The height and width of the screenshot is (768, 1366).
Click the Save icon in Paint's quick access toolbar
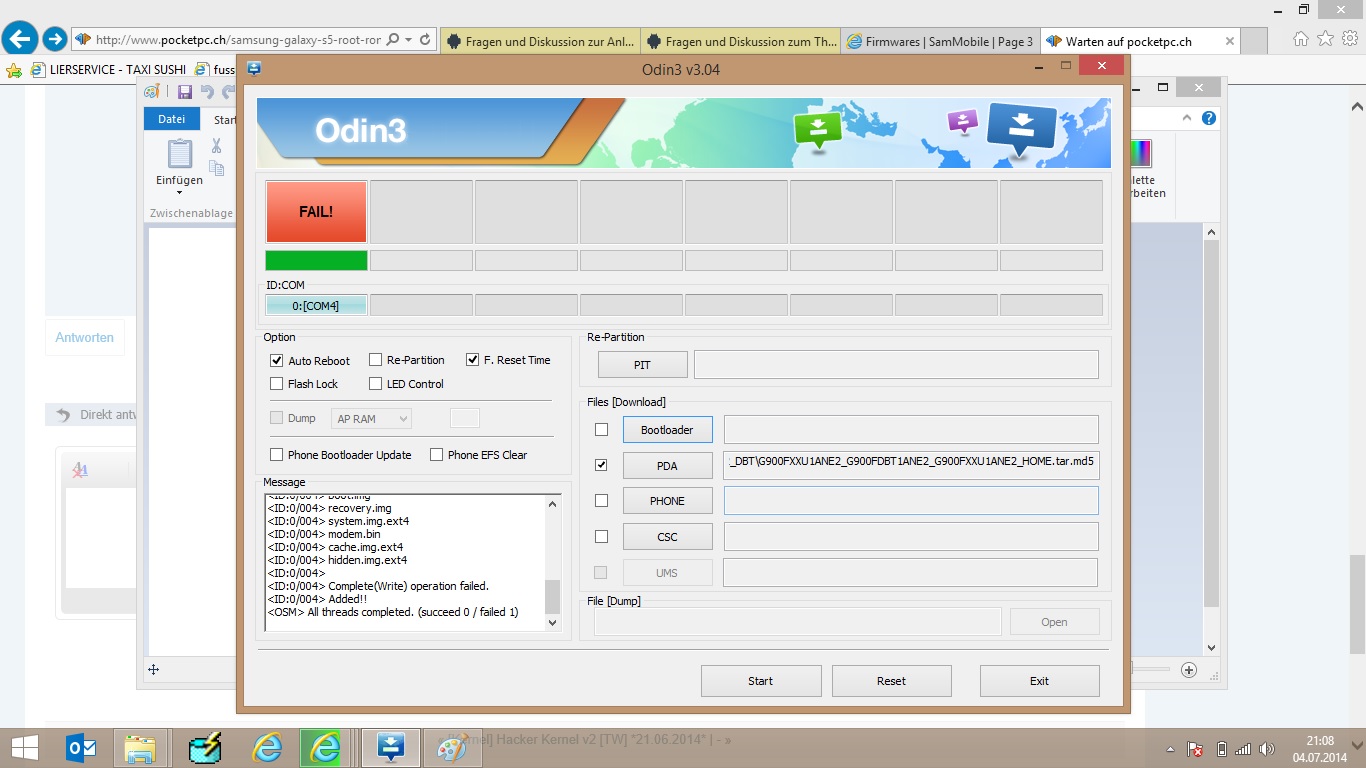[x=185, y=92]
